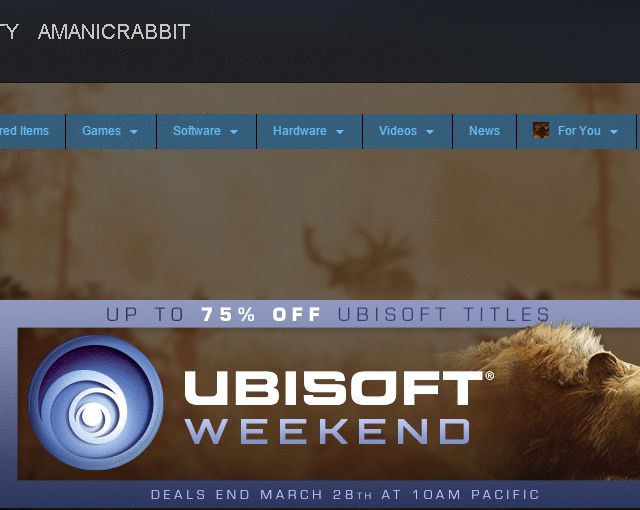The height and width of the screenshot is (510, 640).
Task: Click the Ubisoft Weekend banner title
Action: (x=339, y=407)
